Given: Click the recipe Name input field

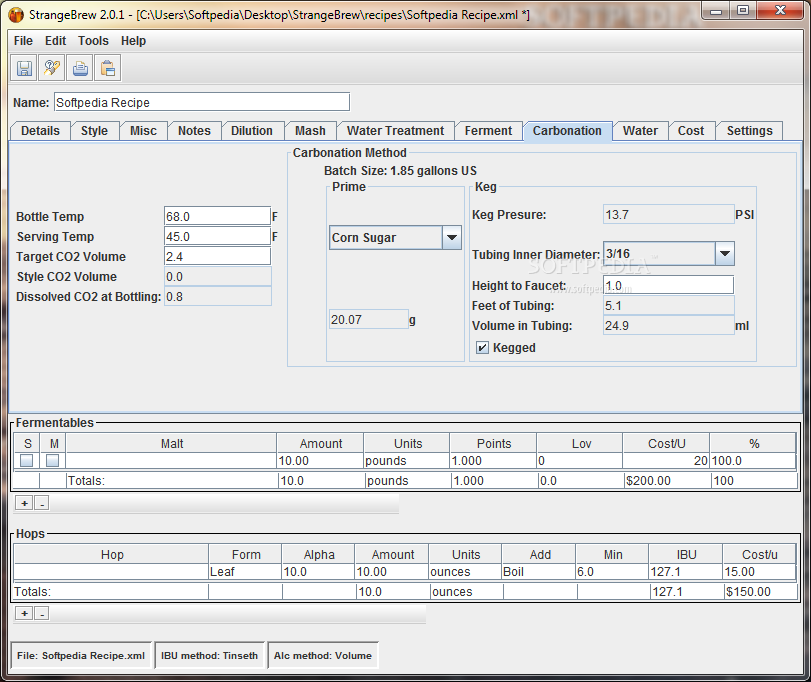Looking at the screenshot, I should click(x=202, y=102).
